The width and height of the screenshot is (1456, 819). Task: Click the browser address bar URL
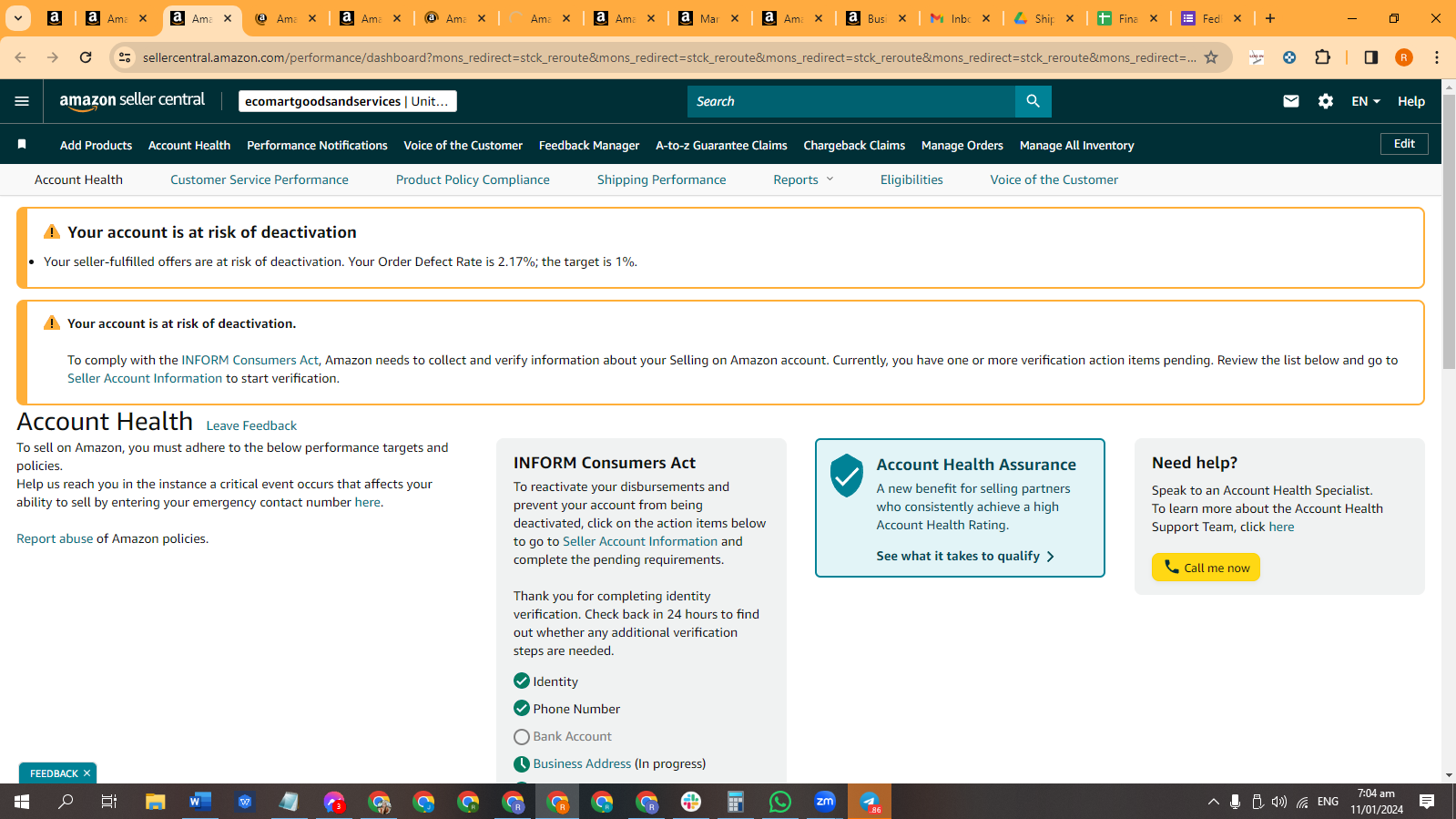point(669,57)
